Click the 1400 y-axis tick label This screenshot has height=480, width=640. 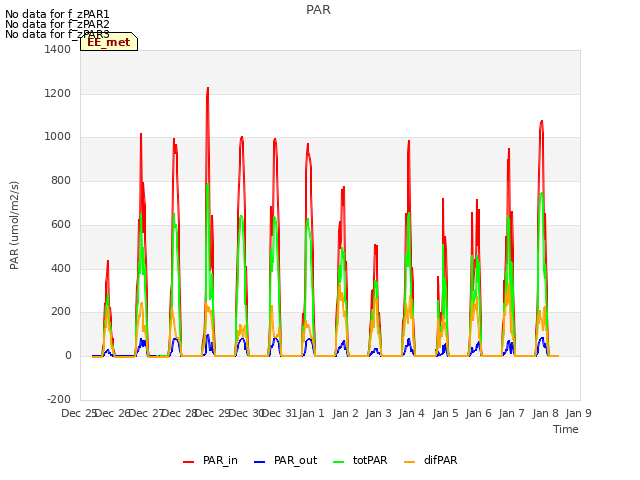pos(58,49)
